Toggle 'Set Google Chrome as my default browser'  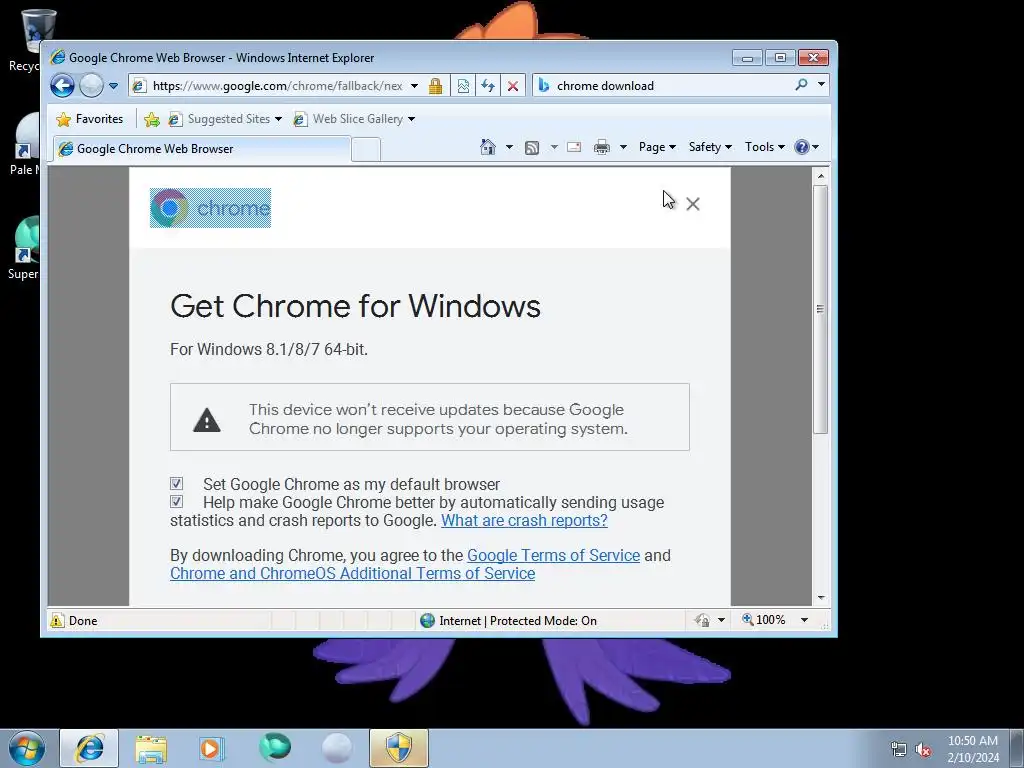pos(176,484)
